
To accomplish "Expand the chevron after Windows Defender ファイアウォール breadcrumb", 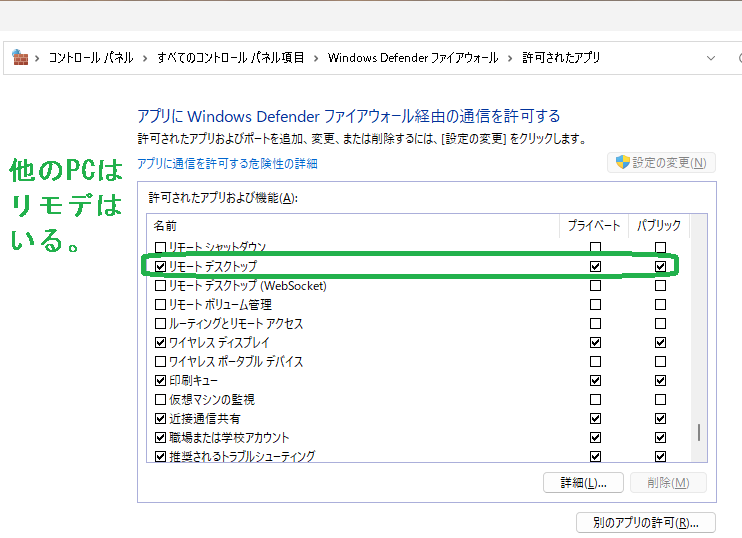I will point(510,58).
